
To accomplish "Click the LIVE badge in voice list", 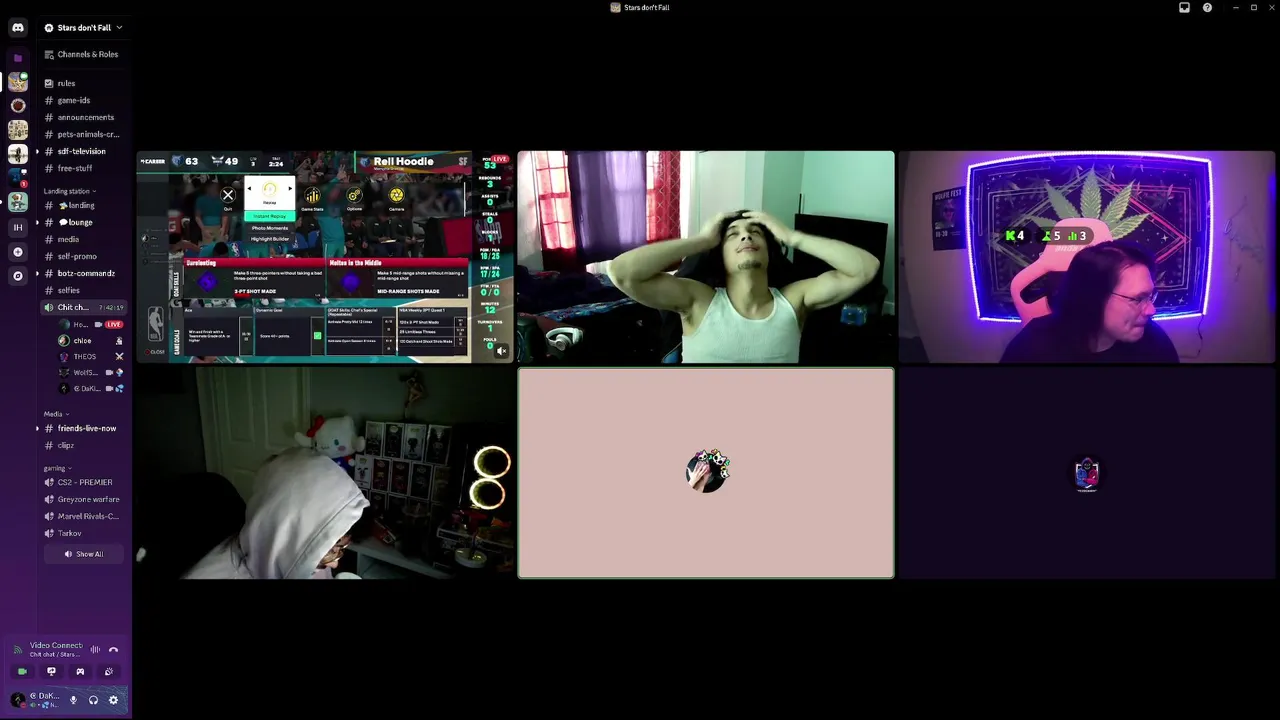I will 114,325.
